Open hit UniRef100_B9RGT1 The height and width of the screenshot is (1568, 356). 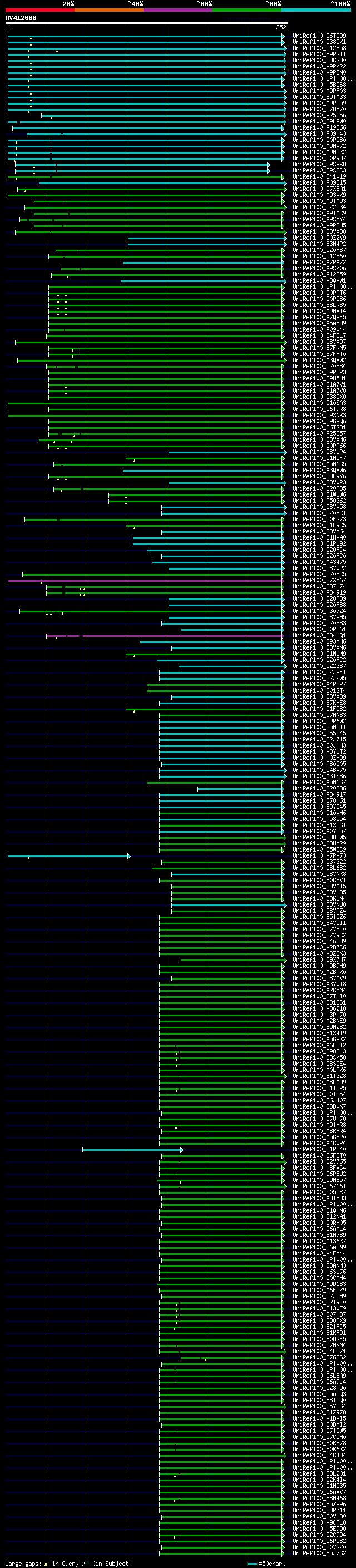click(319, 54)
